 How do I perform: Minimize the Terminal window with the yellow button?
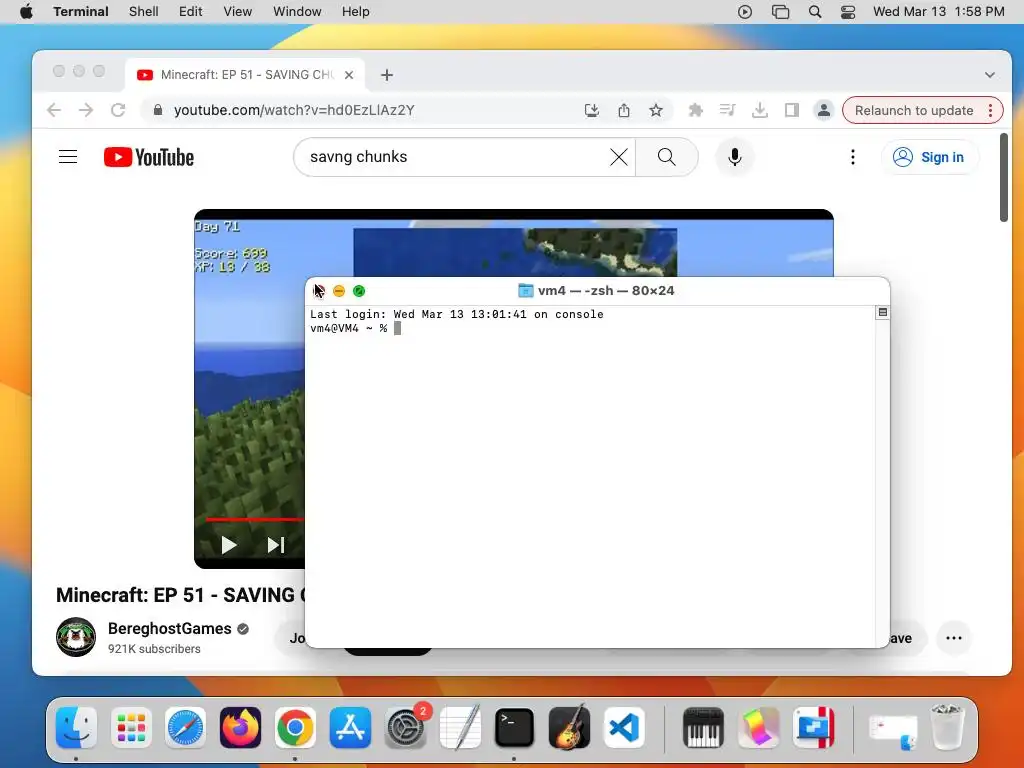pyautogui.click(x=339, y=291)
